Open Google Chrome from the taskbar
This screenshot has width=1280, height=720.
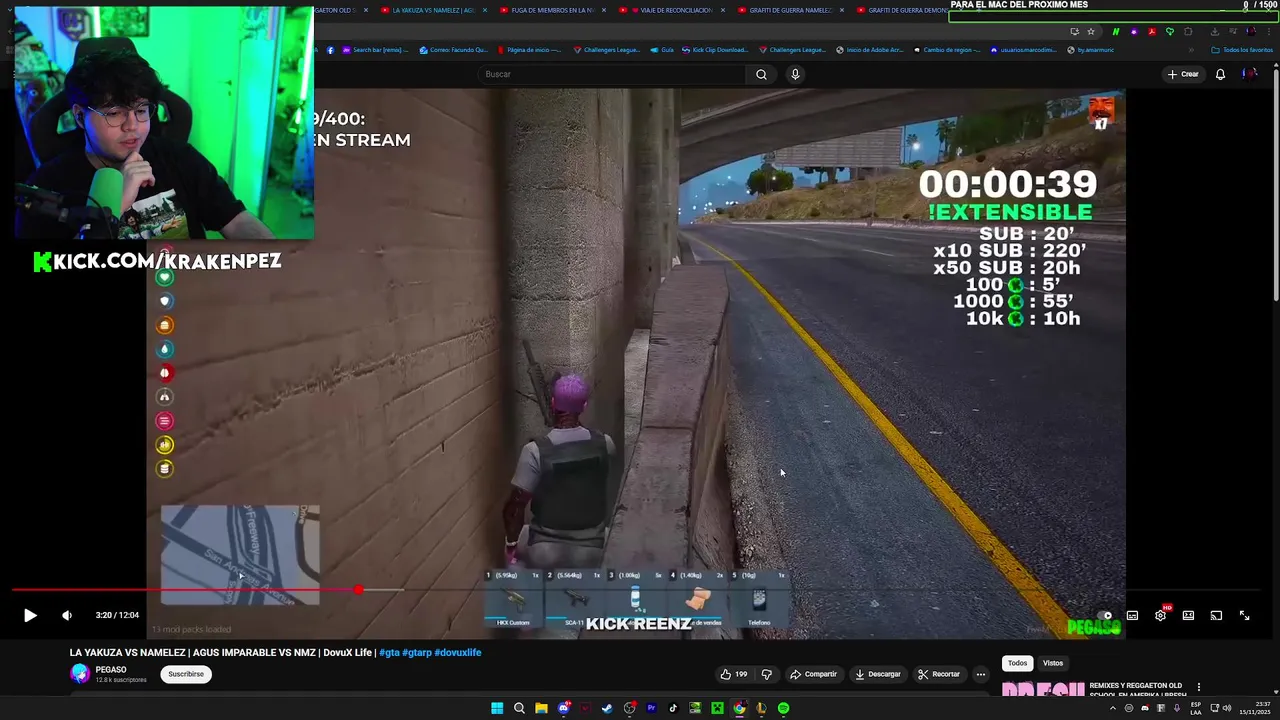[x=739, y=708]
